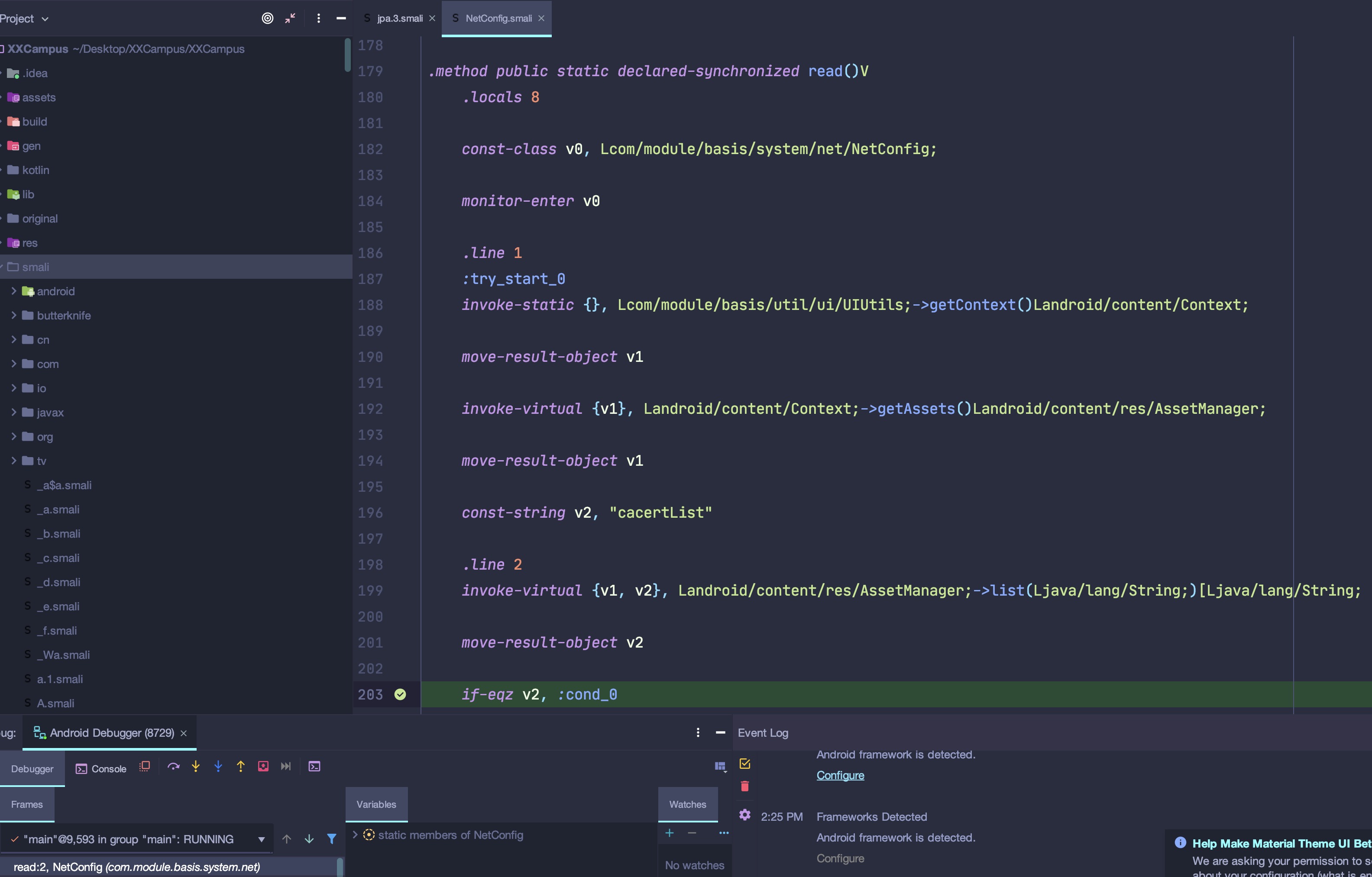Expand the android folder under smali

click(x=14, y=291)
